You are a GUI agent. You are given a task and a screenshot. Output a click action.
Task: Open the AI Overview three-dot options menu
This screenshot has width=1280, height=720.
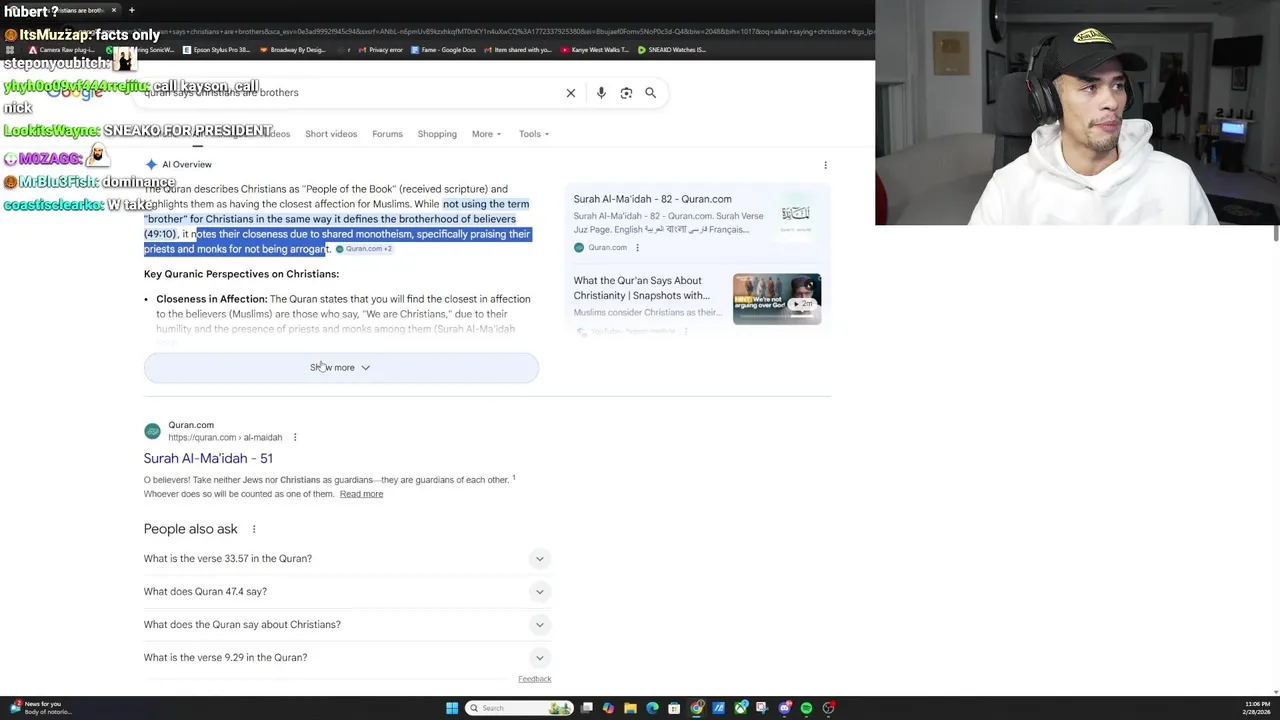[825, 165]
